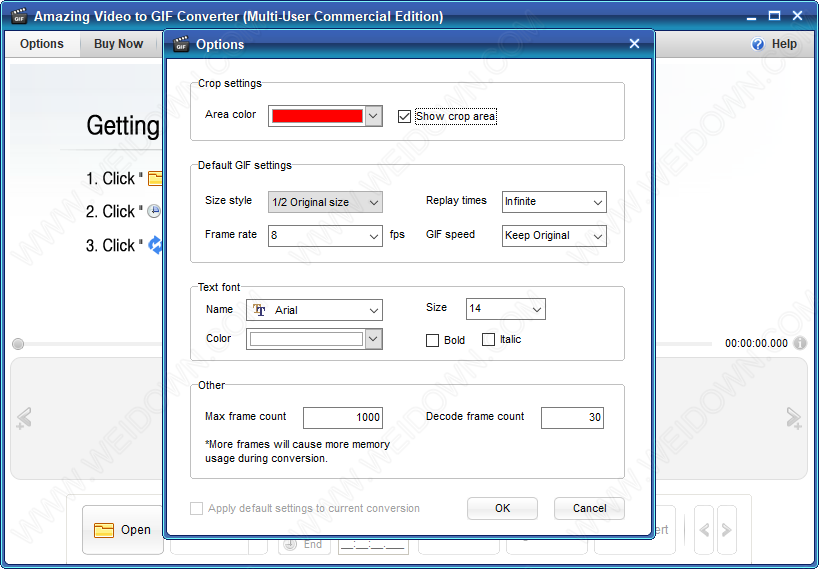Click the right chevron button at bottom right
The width and height of the screenshot is (819, 569).
tap(727, 530)
